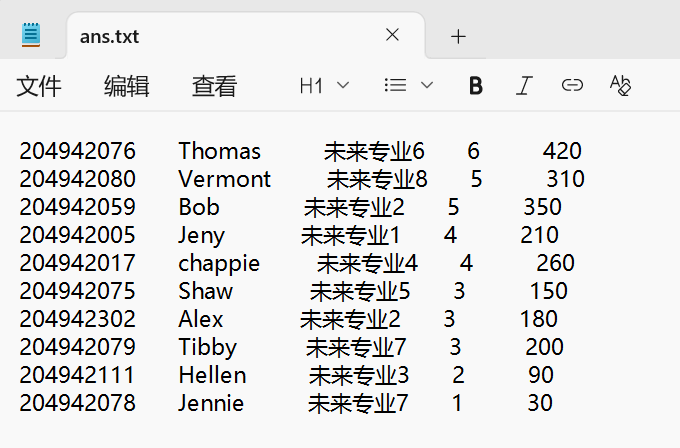Click the value 420
The width and height of the screenshot is (680, 448).
(x=562, y=151)
